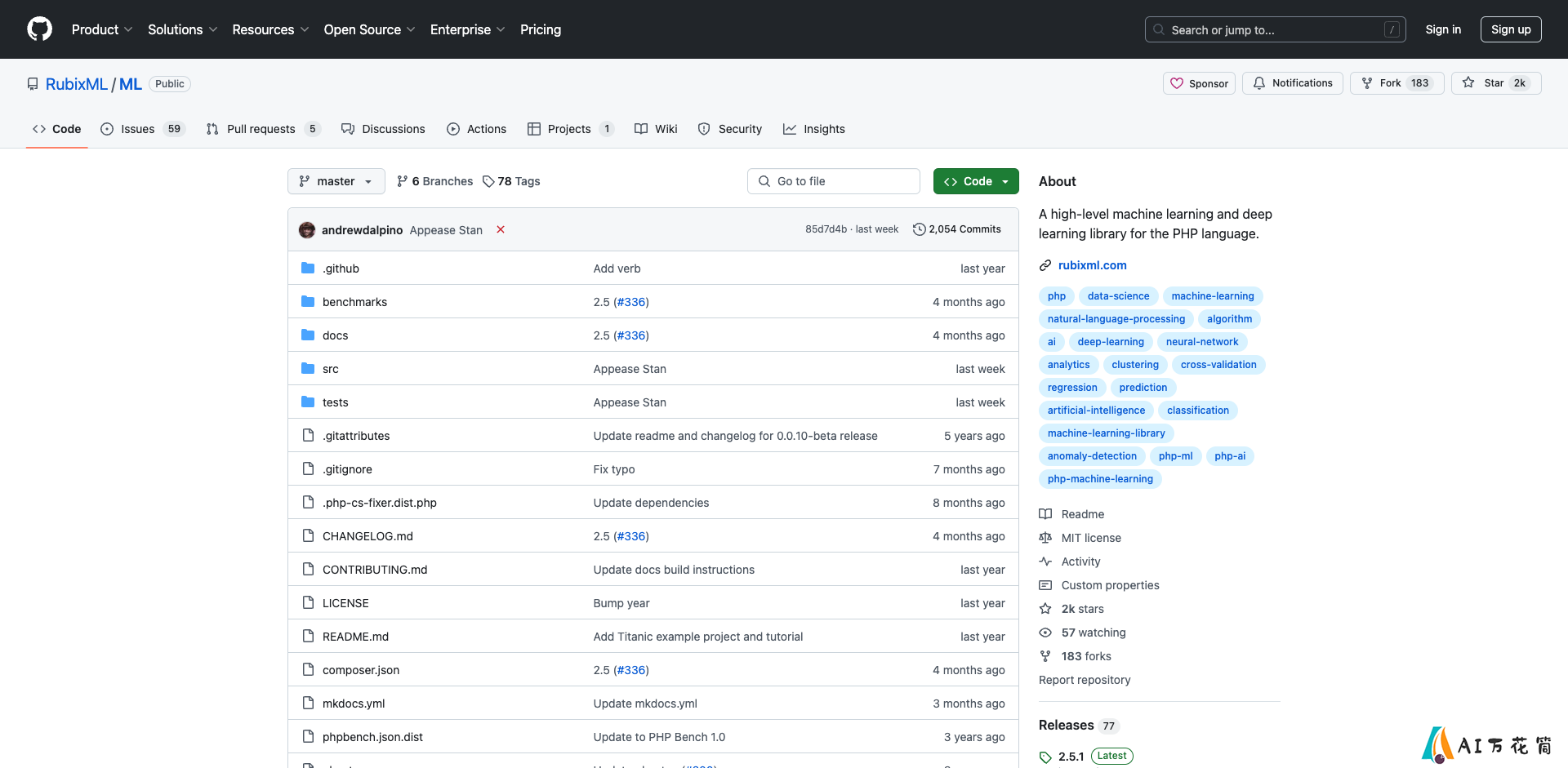Screen dimensions: 1568x768
Task: View the 57 watching link
Action: click(1082, 633)
